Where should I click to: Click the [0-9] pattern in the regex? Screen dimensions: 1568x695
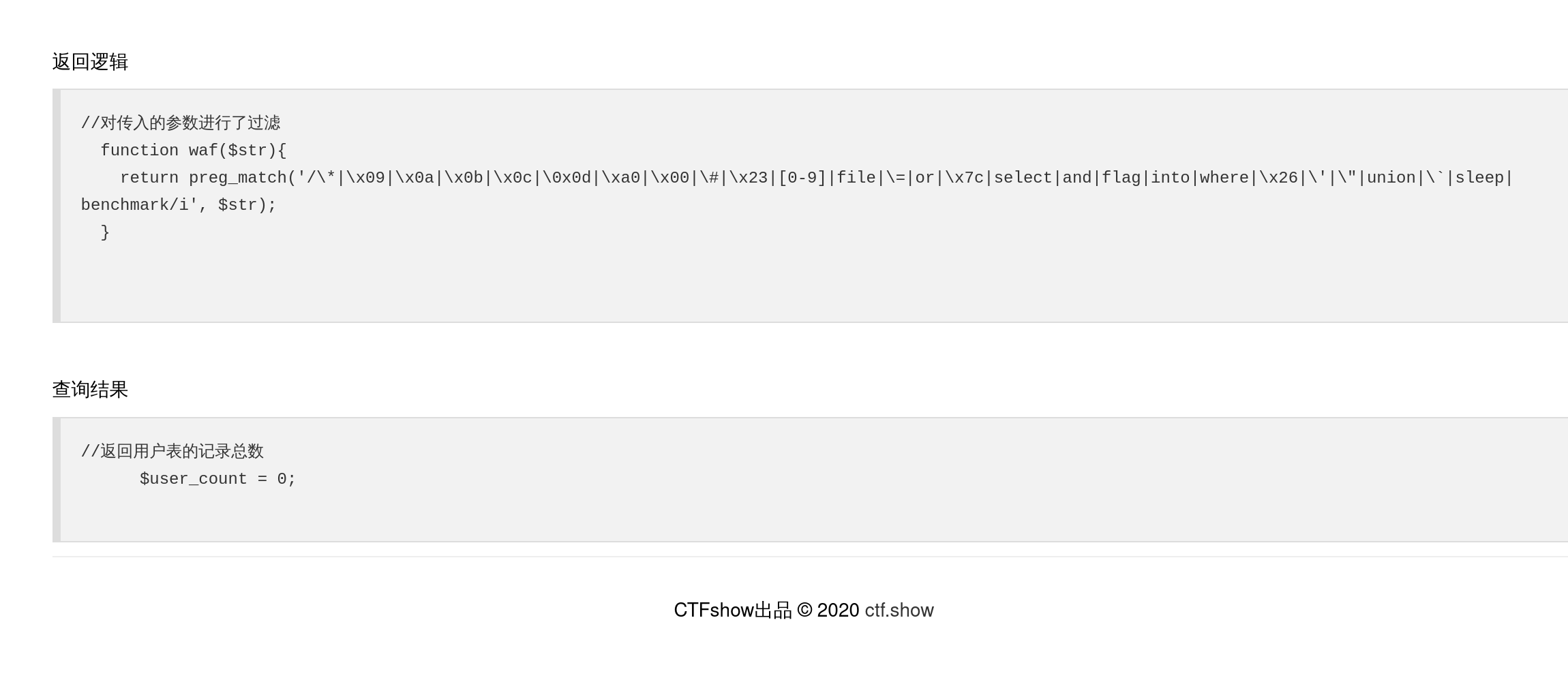[x=802, y=178]
